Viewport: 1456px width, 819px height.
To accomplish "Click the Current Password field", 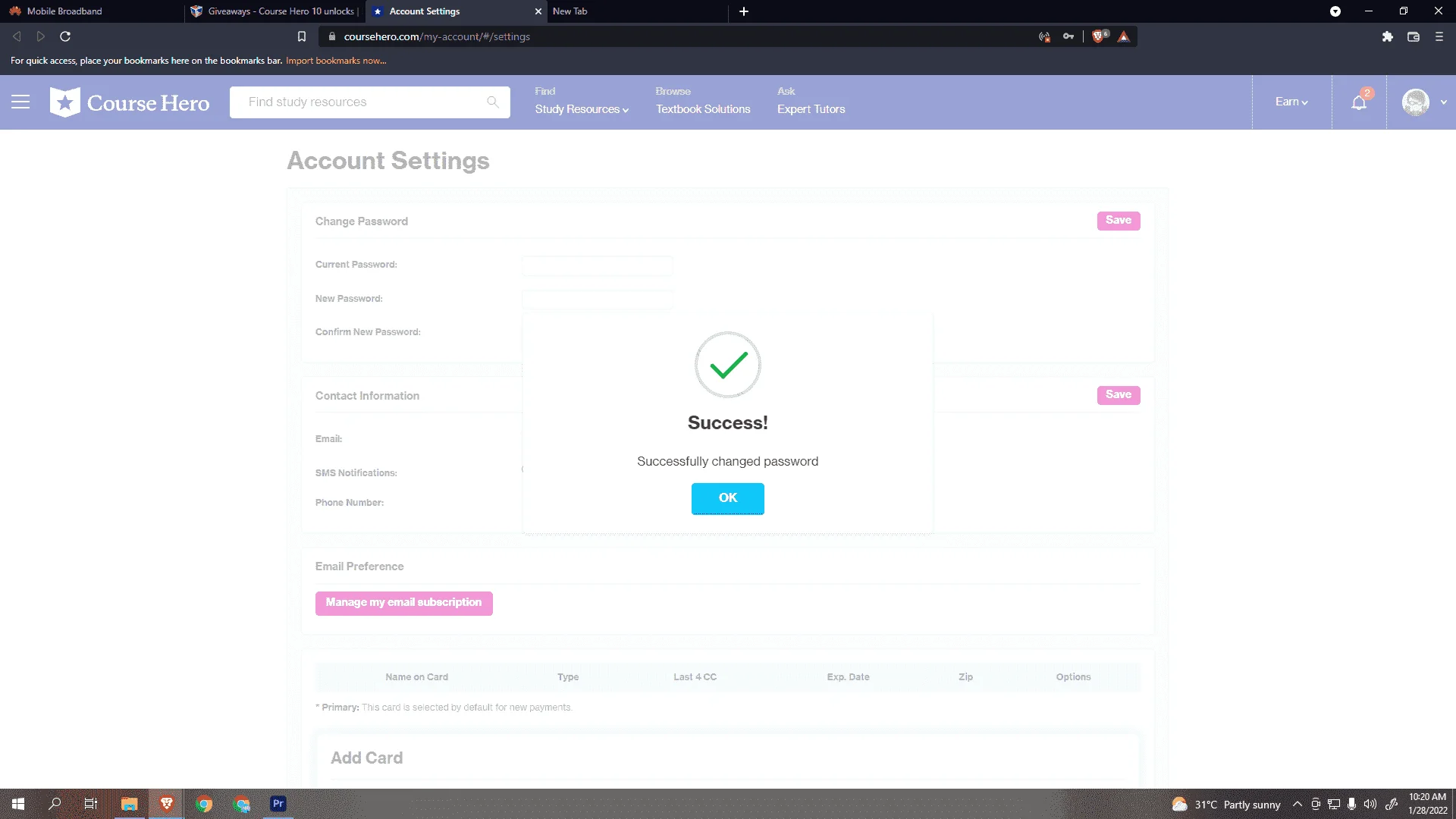I will click(x=597, y=265).
